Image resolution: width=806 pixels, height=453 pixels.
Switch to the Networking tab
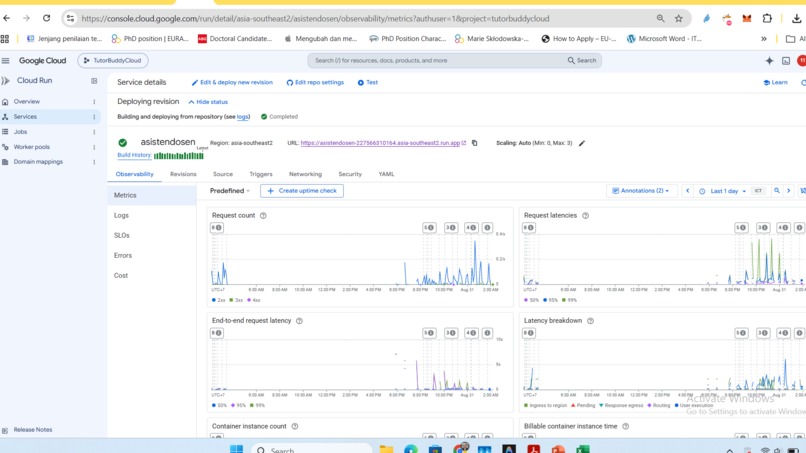[305, 174]
